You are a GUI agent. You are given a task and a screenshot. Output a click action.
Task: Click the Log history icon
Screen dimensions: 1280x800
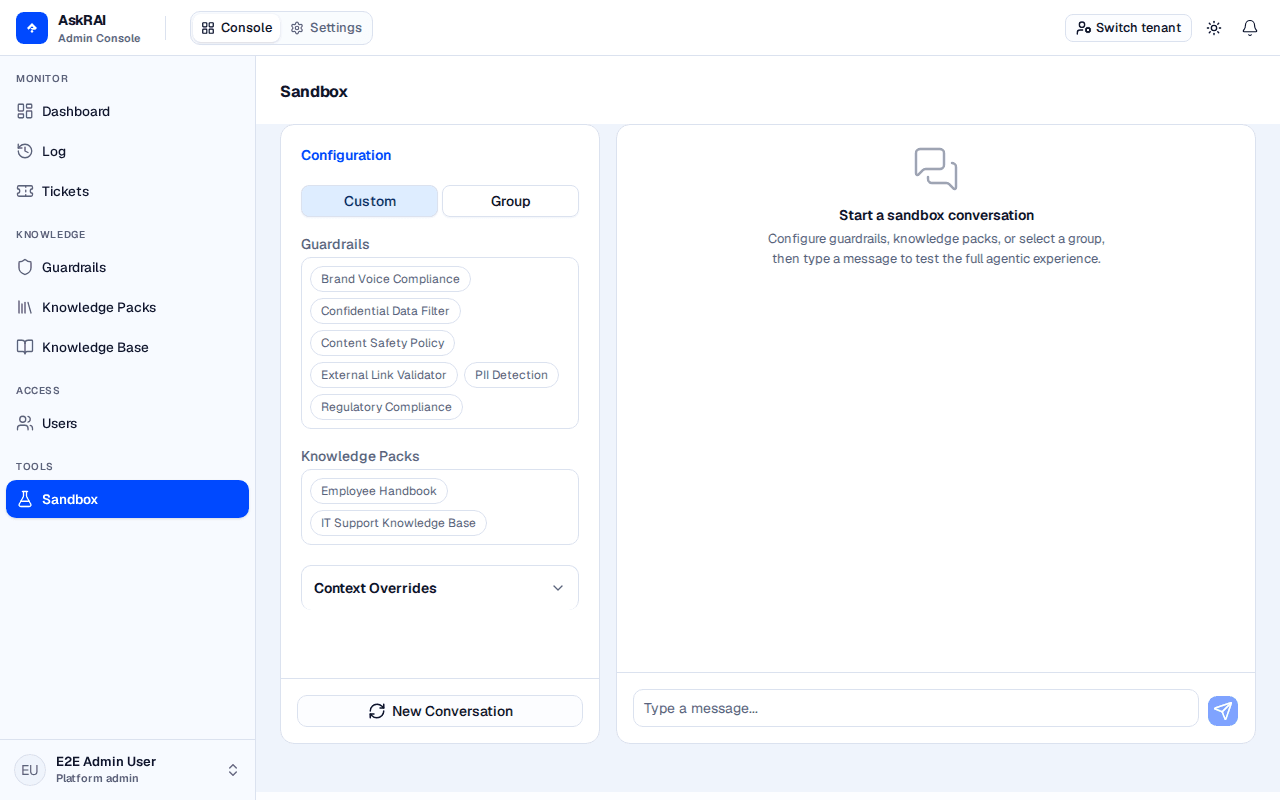25,151
